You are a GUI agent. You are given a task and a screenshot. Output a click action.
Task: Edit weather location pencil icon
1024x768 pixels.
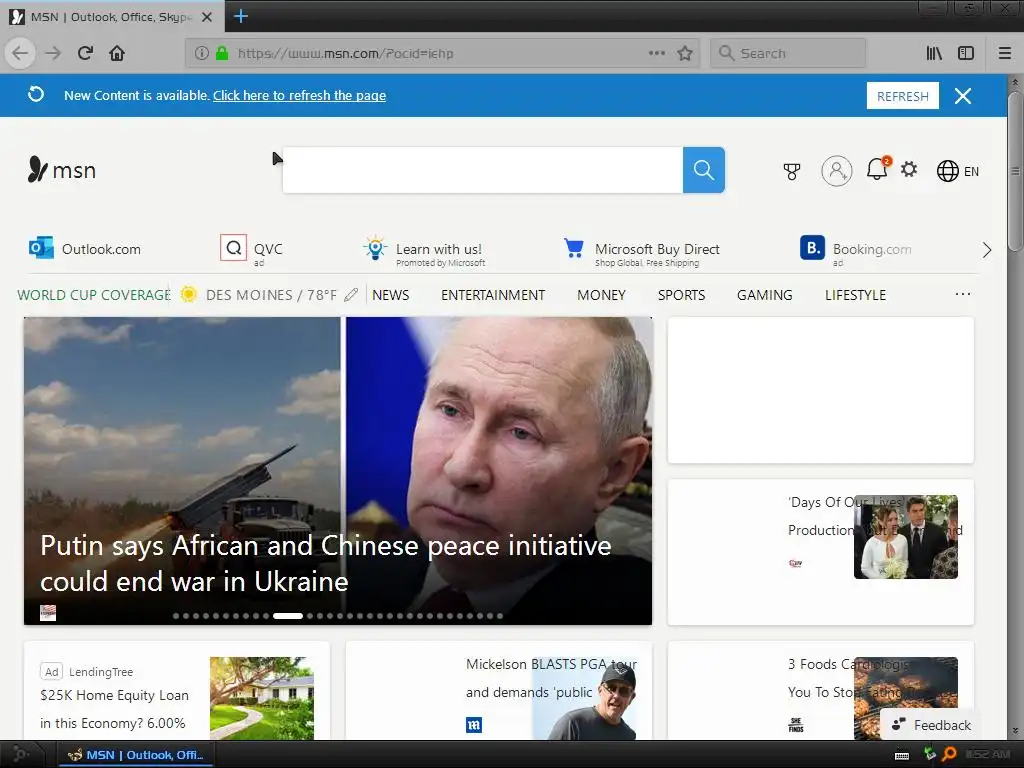tap(351, 295)
